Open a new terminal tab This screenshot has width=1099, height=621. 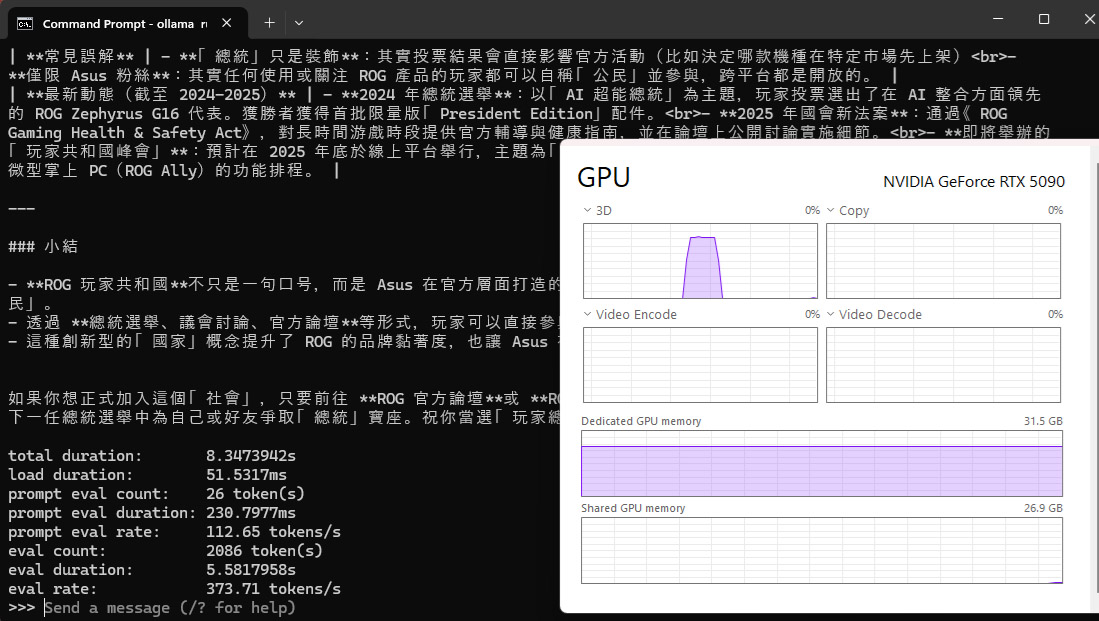[x=269, y=22]
